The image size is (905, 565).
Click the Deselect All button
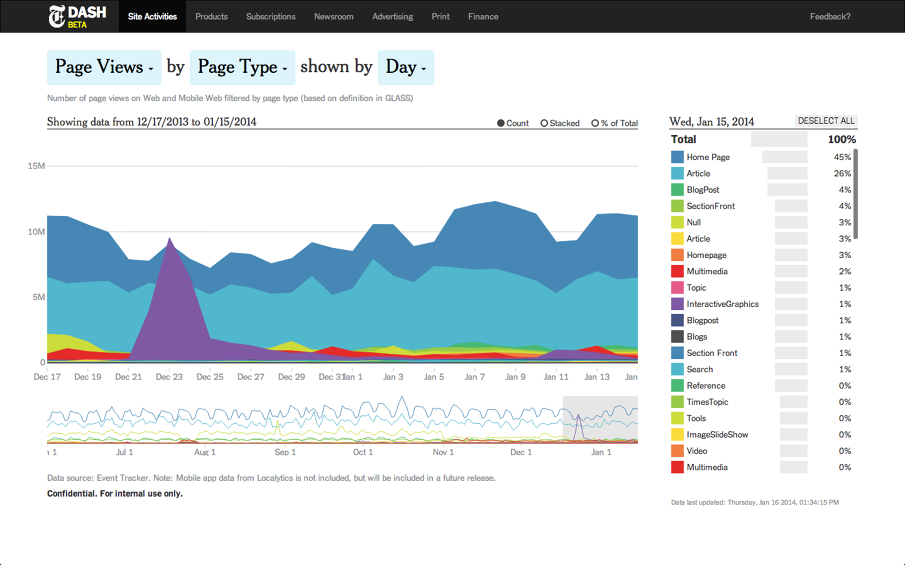pyautogui.click(x=826, y=121)
